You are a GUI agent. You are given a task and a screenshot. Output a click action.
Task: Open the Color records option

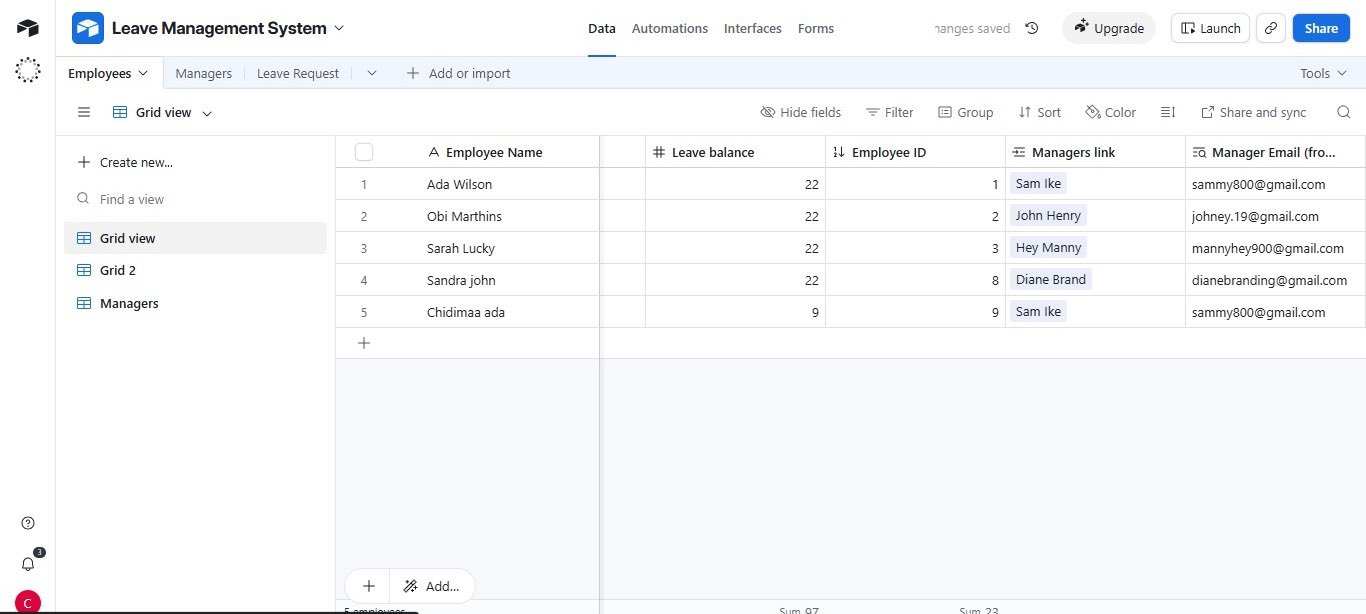(x=1111, y=112)
